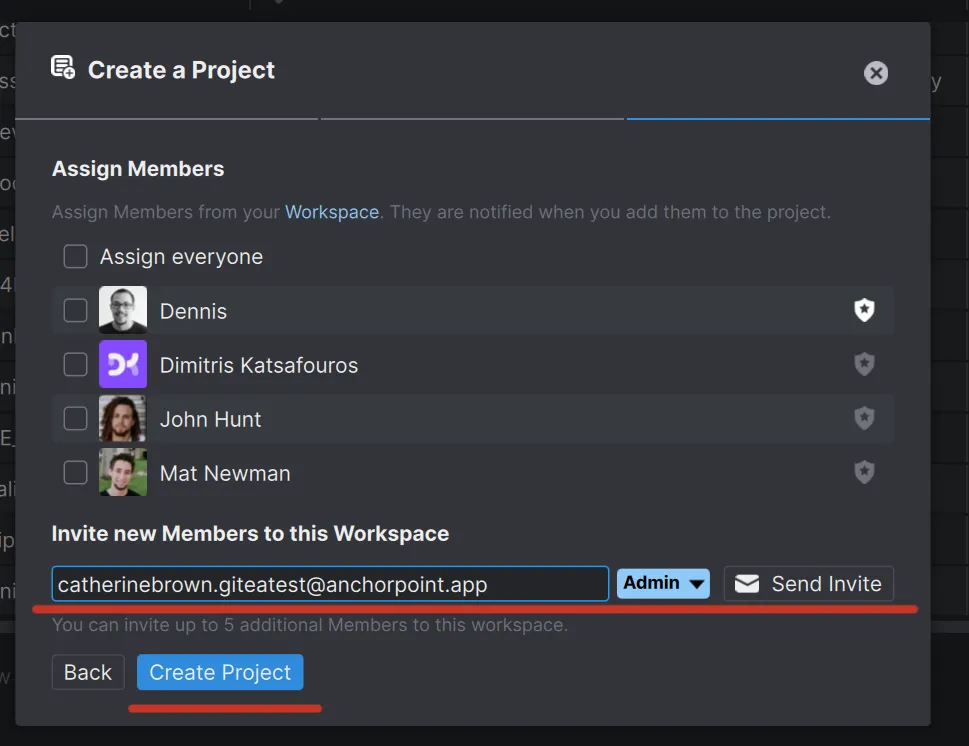This screenshot has width=969, height=746.
Task: Enable the Assign everyone checkbox
Action: pos(75,256)
